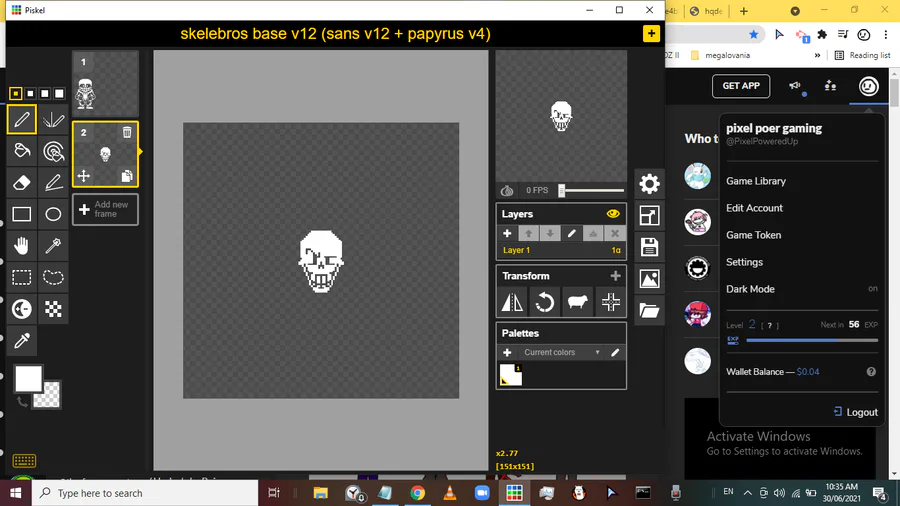Click Logout in account menu

point(855,412)
